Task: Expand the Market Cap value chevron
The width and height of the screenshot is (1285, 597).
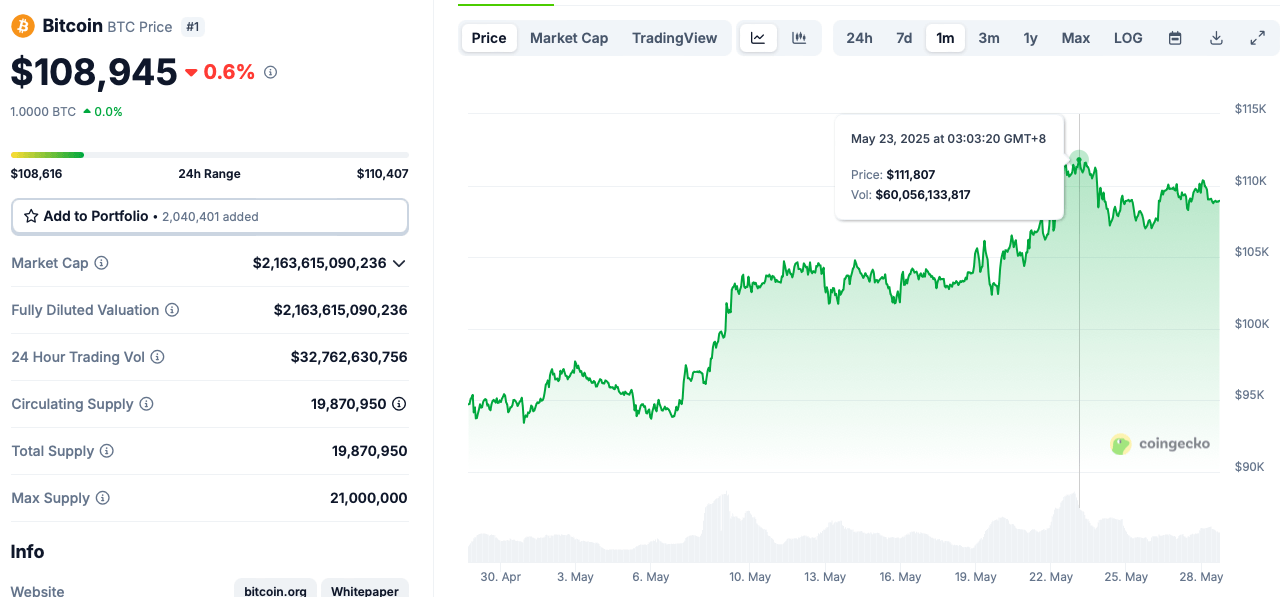Action: [x=399, y=263]
